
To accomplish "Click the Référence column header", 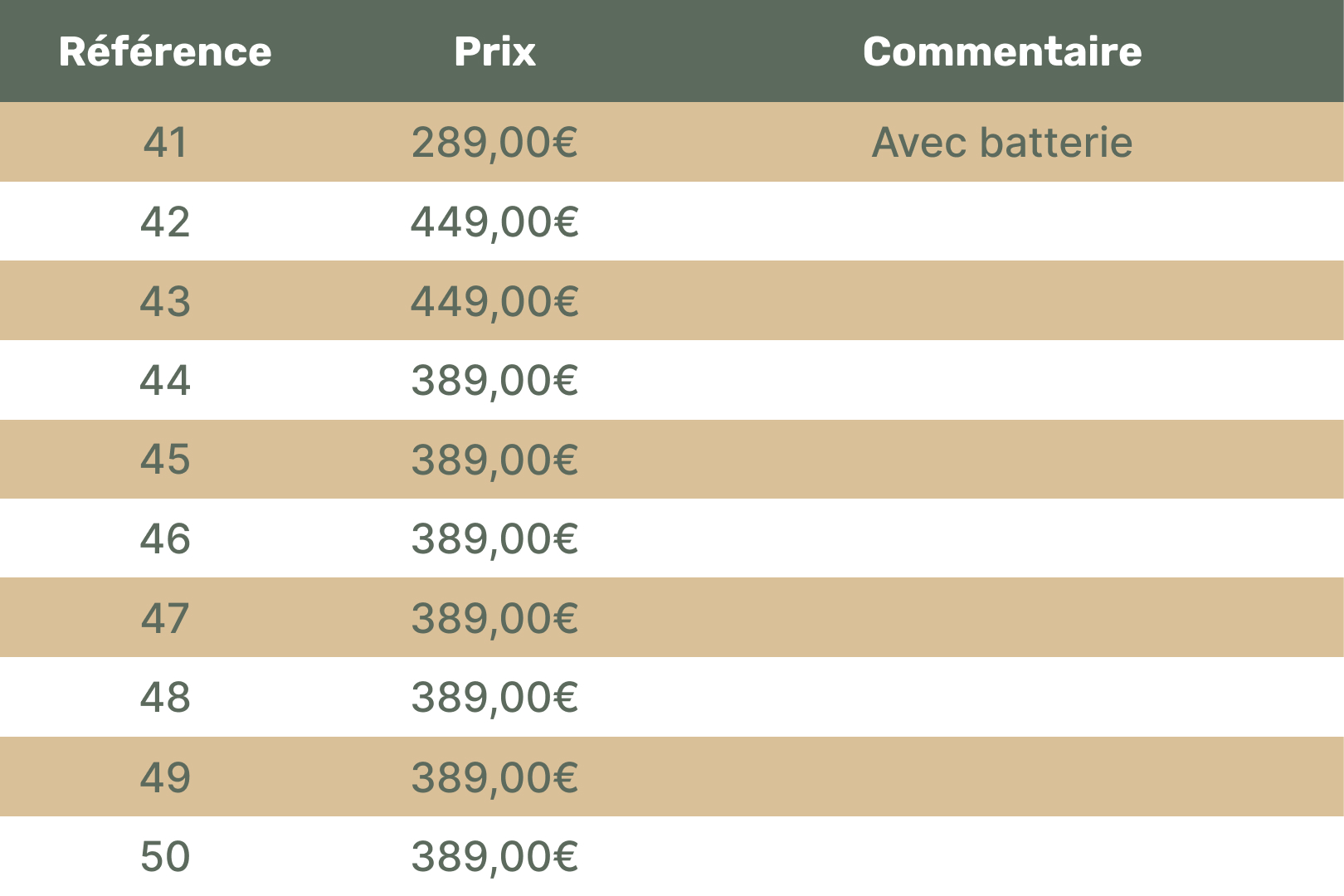I will 165,51.
